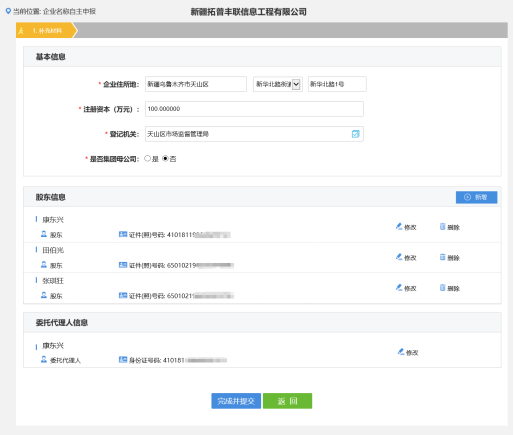Click 修改 for shareholder 田伯光
Image resolution: width=514 pixels, height=435 pixels.
coord(406,257)
